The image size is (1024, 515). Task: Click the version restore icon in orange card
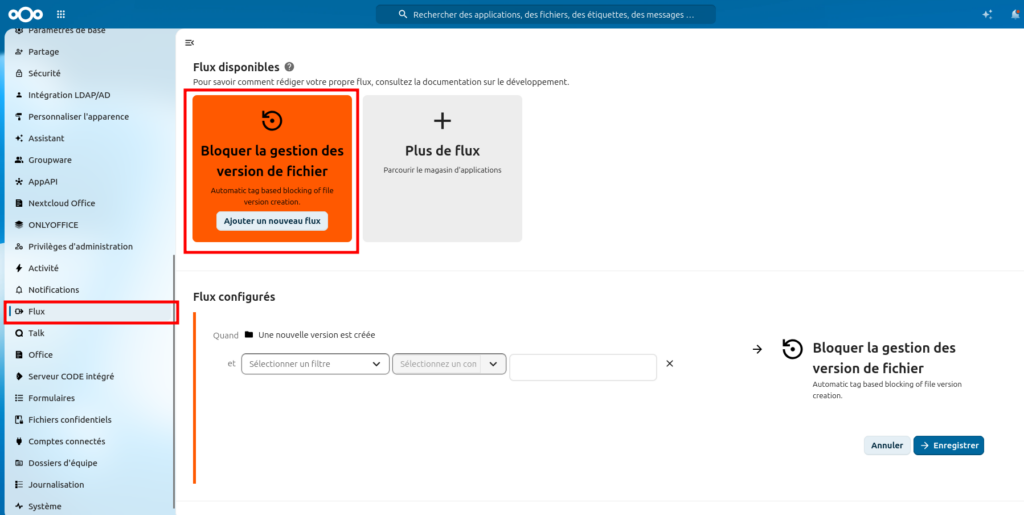[x=272, y=121]
